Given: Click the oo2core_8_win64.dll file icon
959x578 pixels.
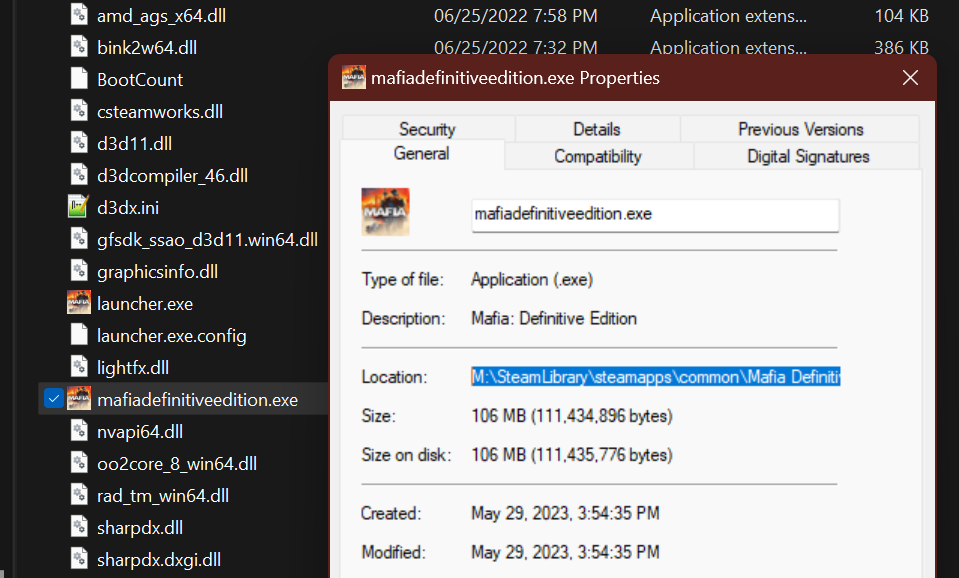Looking at the screenshot, I should 79,463.
